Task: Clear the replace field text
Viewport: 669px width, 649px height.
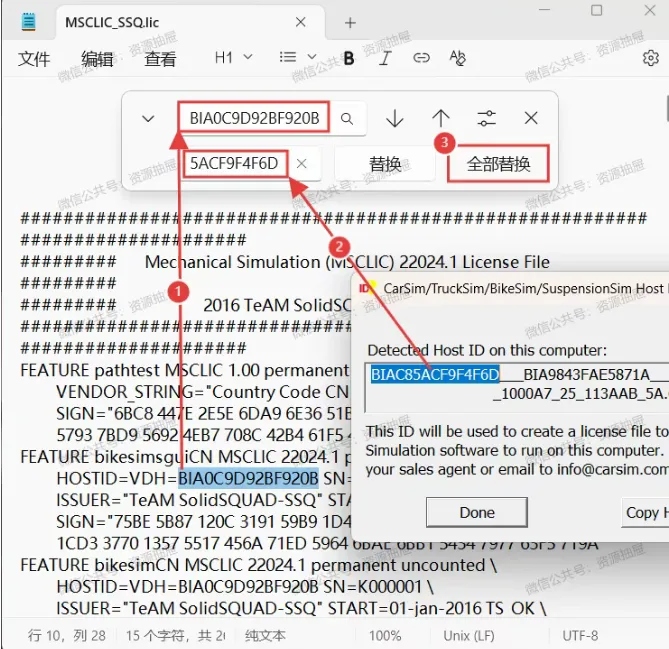Action: (x=302, y=163)
